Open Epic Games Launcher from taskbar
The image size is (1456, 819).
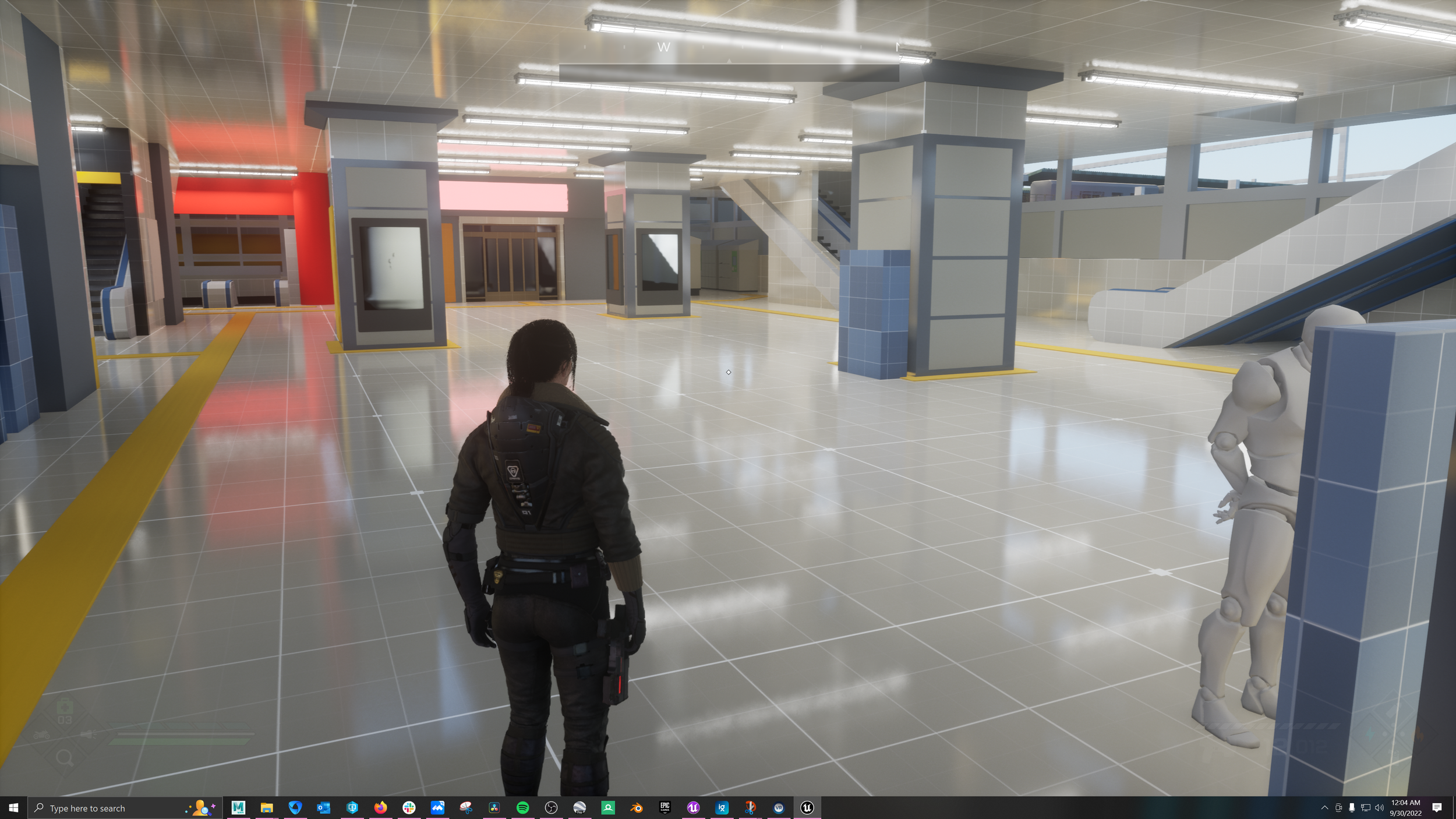tap(665, 807)
